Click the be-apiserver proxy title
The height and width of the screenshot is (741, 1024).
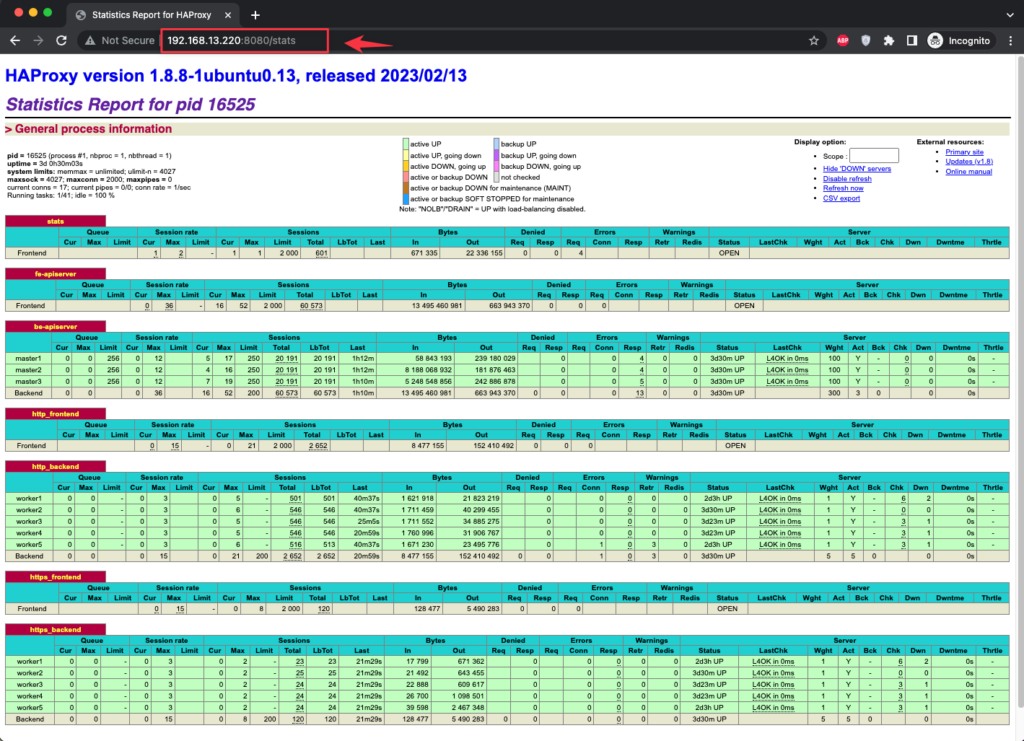pos(56,326)
